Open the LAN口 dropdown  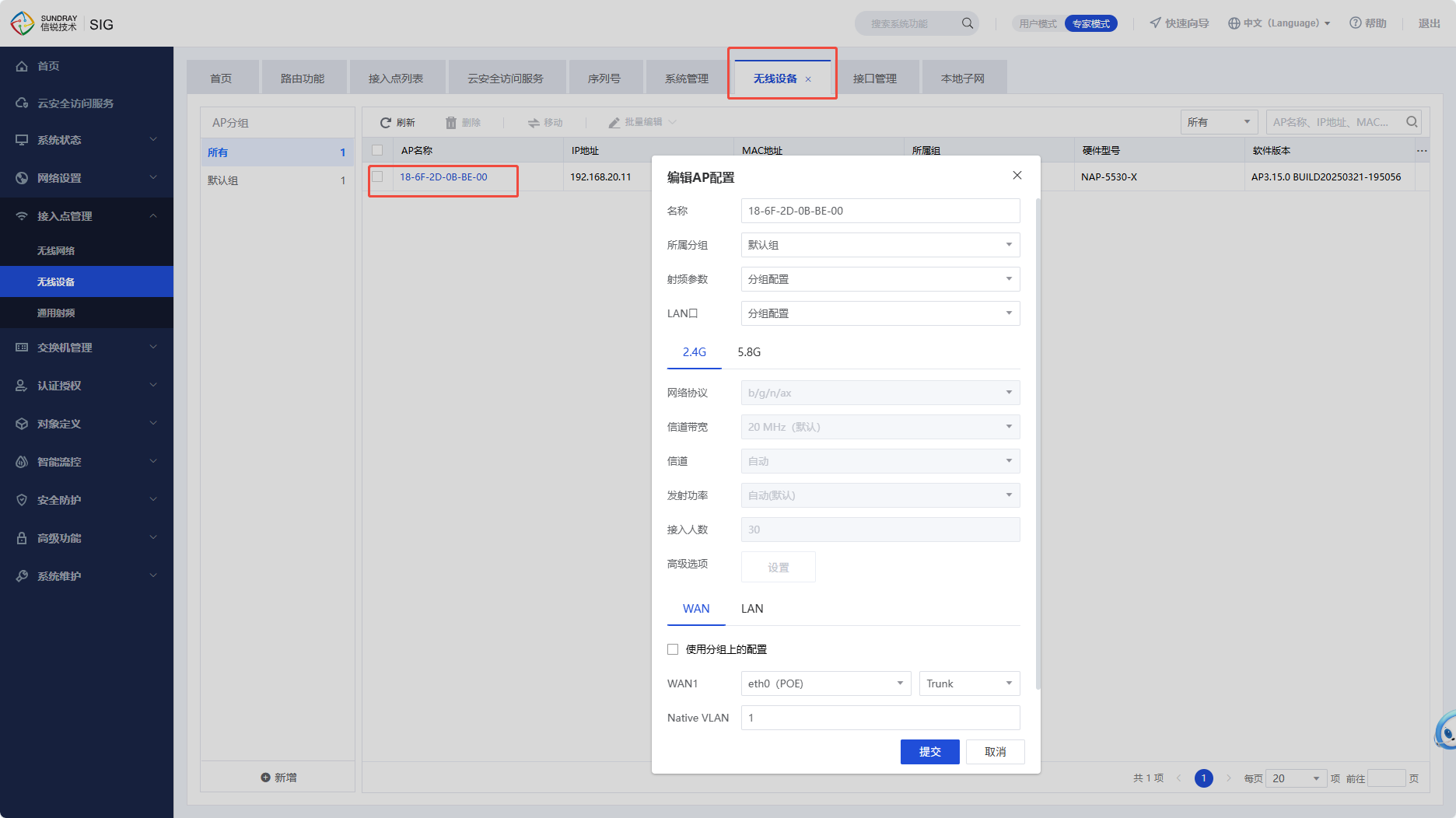(880, 313)
